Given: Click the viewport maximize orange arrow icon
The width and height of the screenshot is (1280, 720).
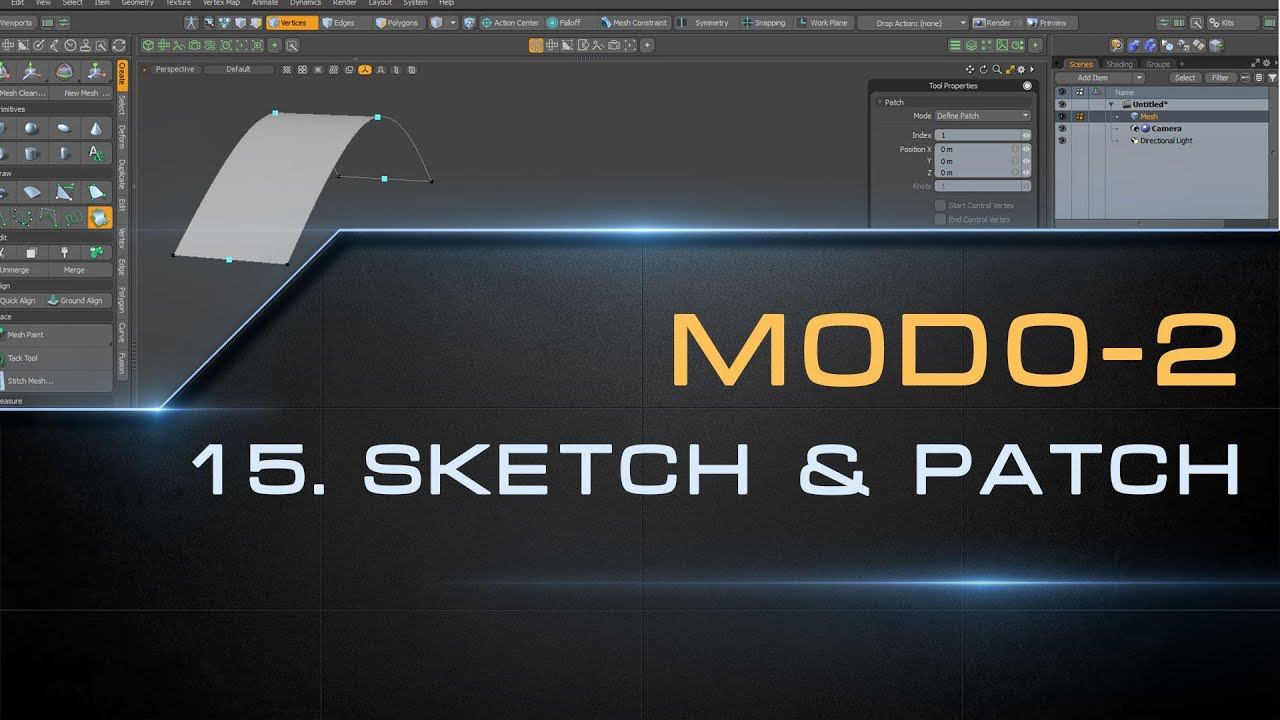Looking at the screenshot, I should (x=1009, y=69).
